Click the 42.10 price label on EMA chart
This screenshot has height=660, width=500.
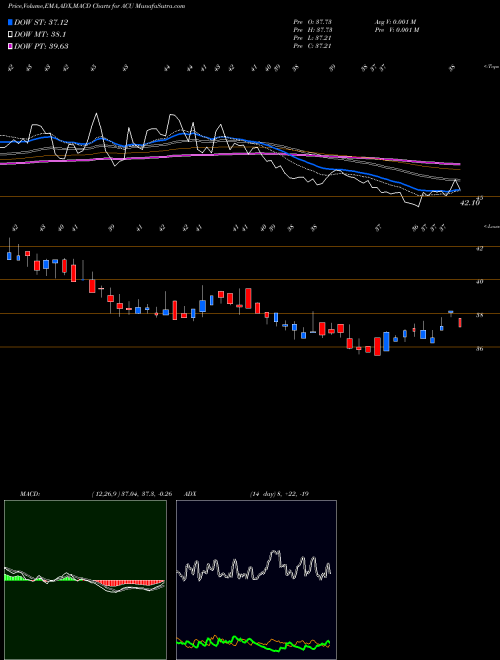tap(470, 203)
